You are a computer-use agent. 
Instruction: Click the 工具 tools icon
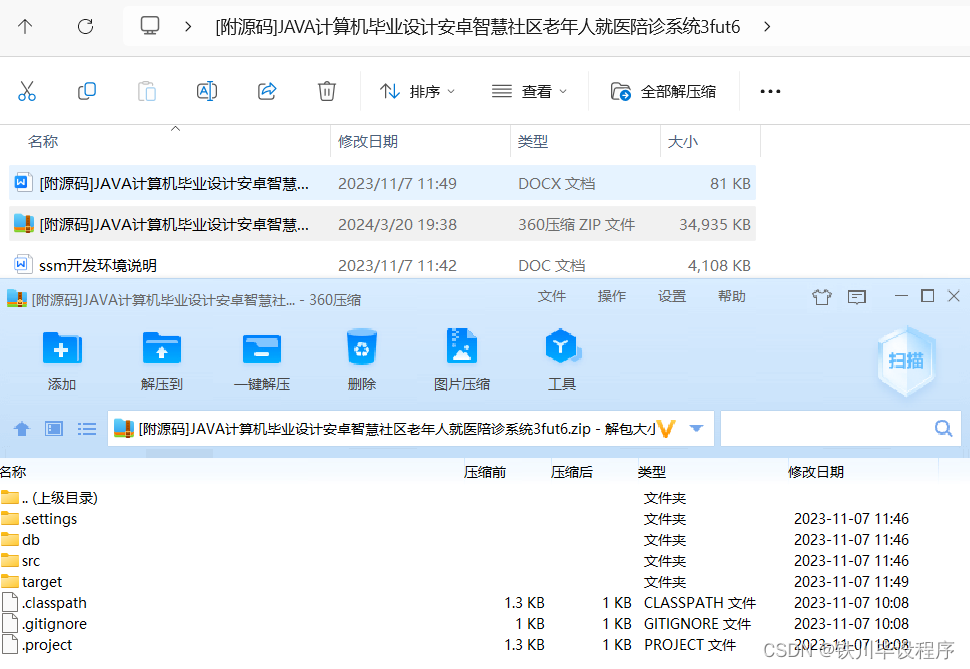pyautogui.click(x=562, y=360)
